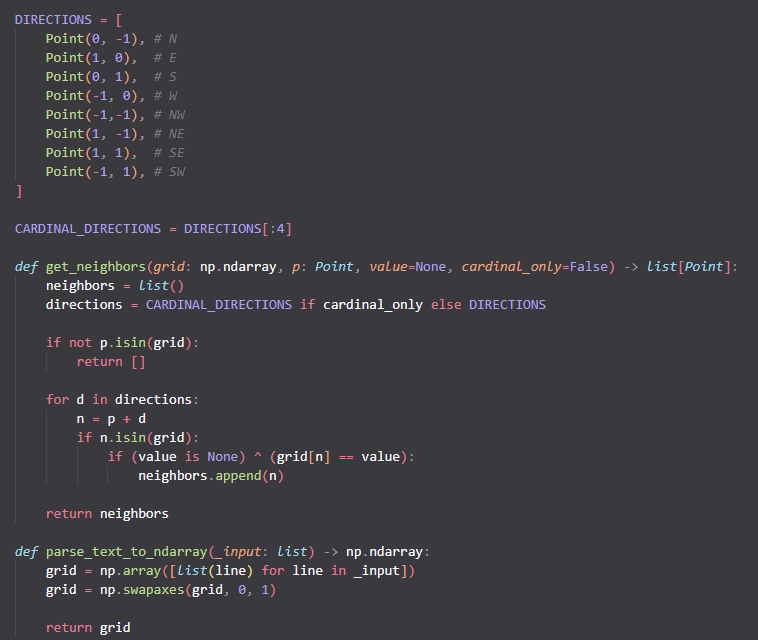Click 'if not p.isin(grid):' statement
The height and width of the screenshot is (640, 758).
pos(122,343)
